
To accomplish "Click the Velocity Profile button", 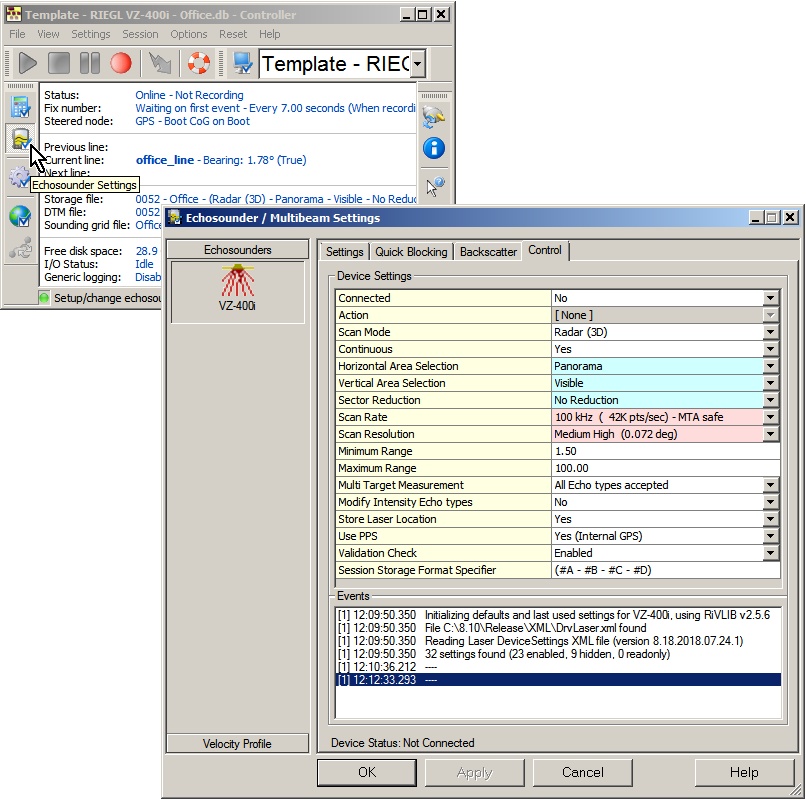I will pos(237,743).
